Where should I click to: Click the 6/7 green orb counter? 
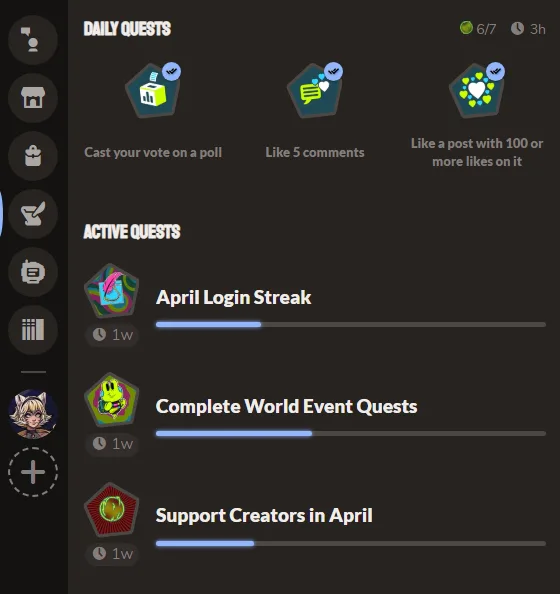[477, 28]
